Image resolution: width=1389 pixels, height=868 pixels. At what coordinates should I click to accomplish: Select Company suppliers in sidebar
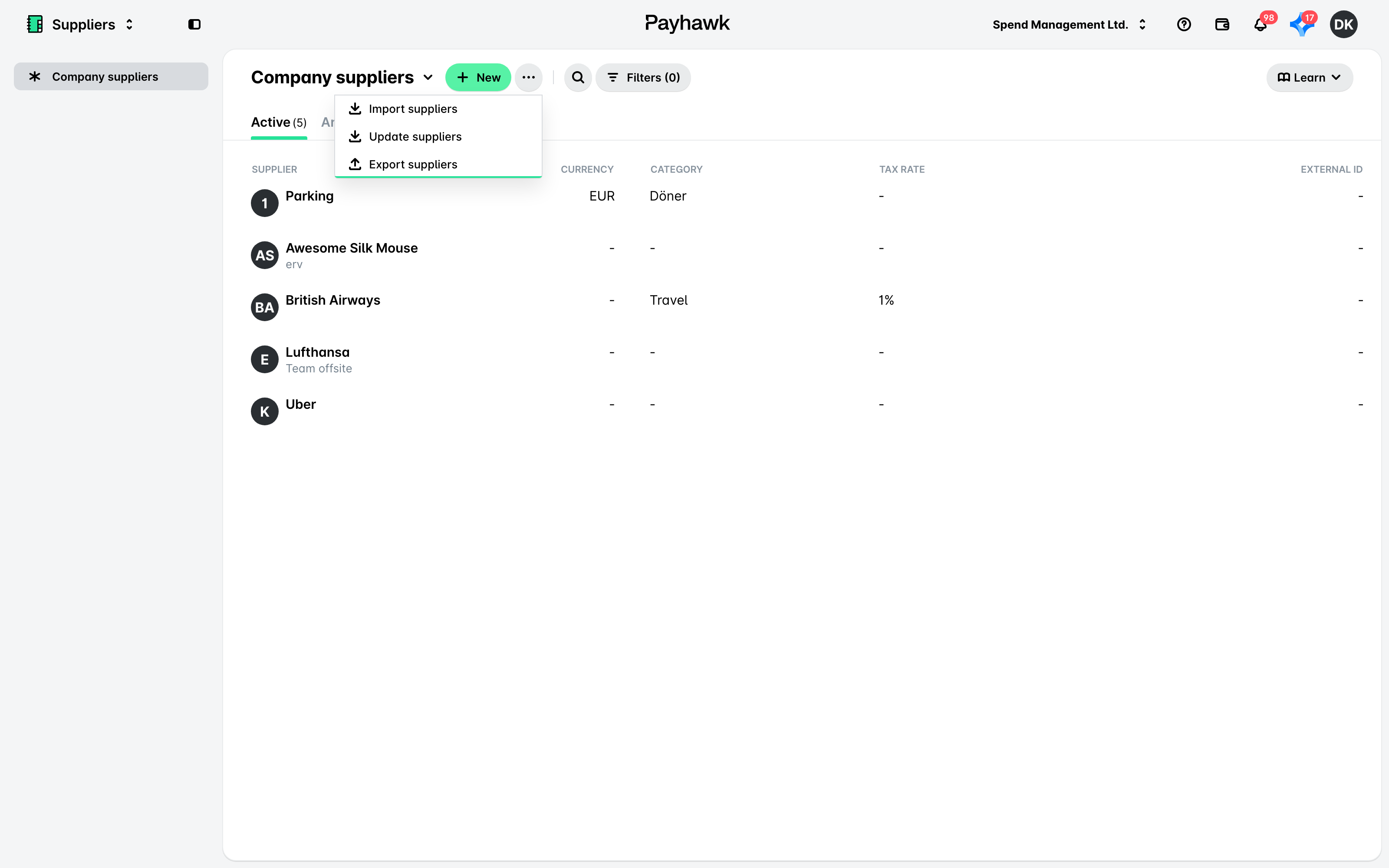[x=111, y=76]
